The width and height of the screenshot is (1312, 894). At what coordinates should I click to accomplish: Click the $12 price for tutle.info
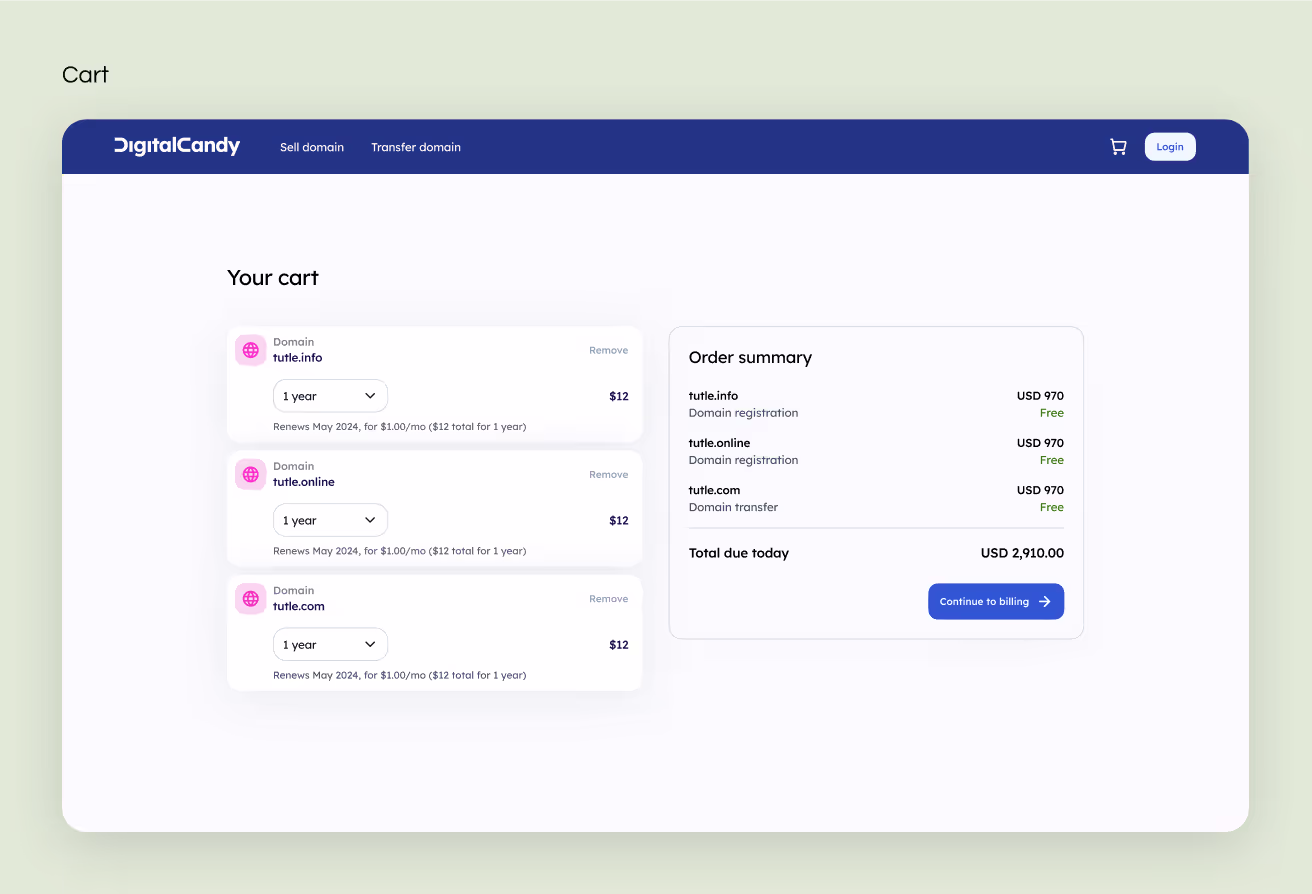click(x=619, y=396)
